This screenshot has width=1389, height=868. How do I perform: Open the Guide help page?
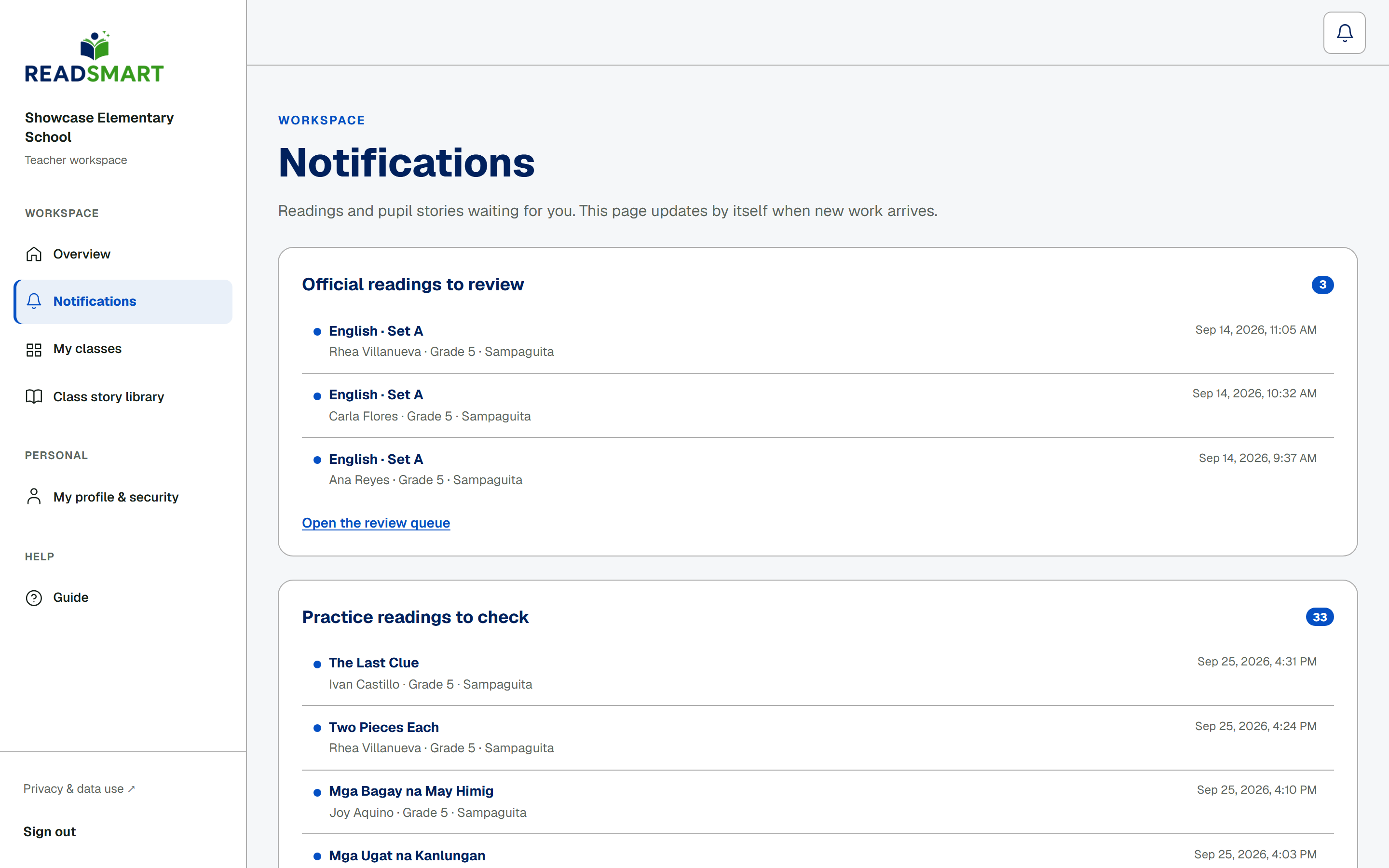coord(123,597)
